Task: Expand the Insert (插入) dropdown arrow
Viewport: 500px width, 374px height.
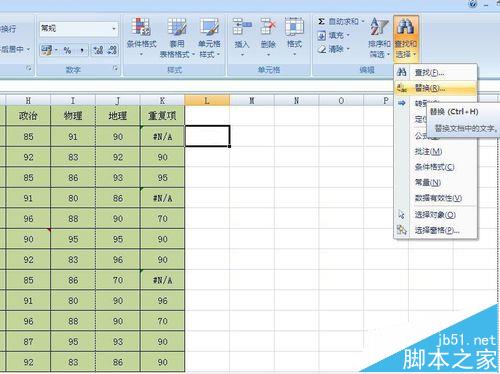Action: 242,54
